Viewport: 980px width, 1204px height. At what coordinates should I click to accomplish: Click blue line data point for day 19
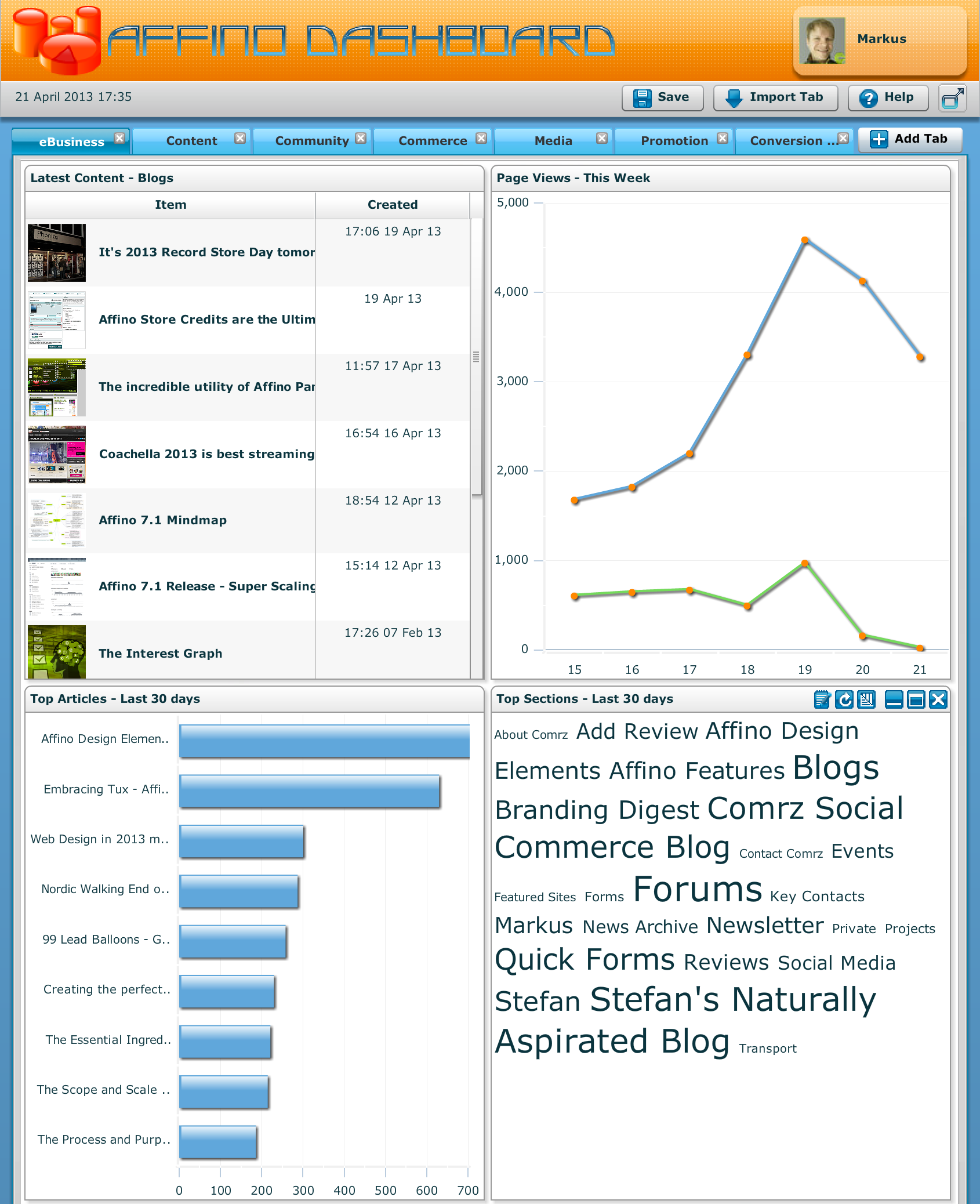click(x=805, y=240)
